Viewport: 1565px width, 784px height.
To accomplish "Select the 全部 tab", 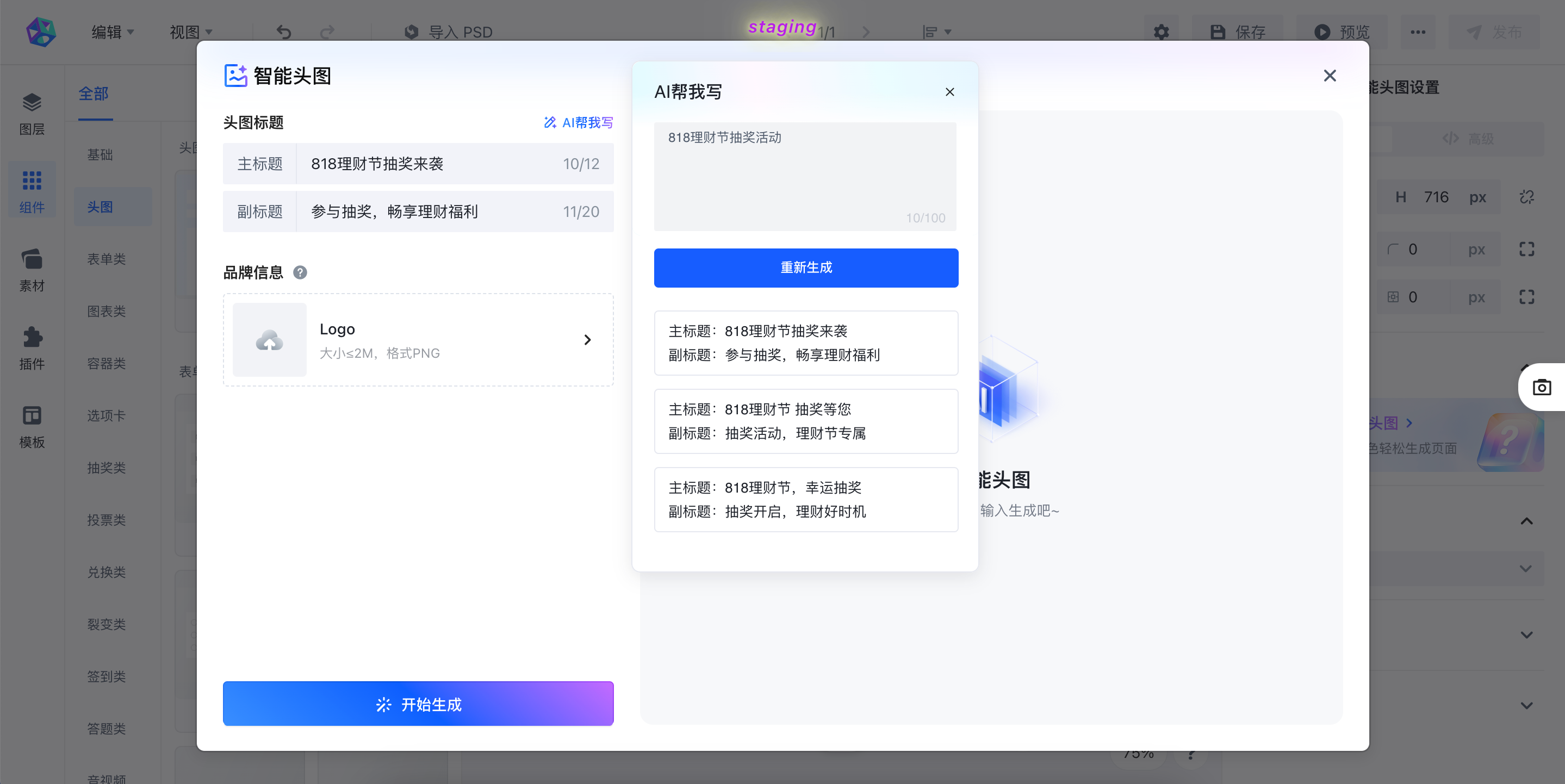I will [x=94, y=94].
